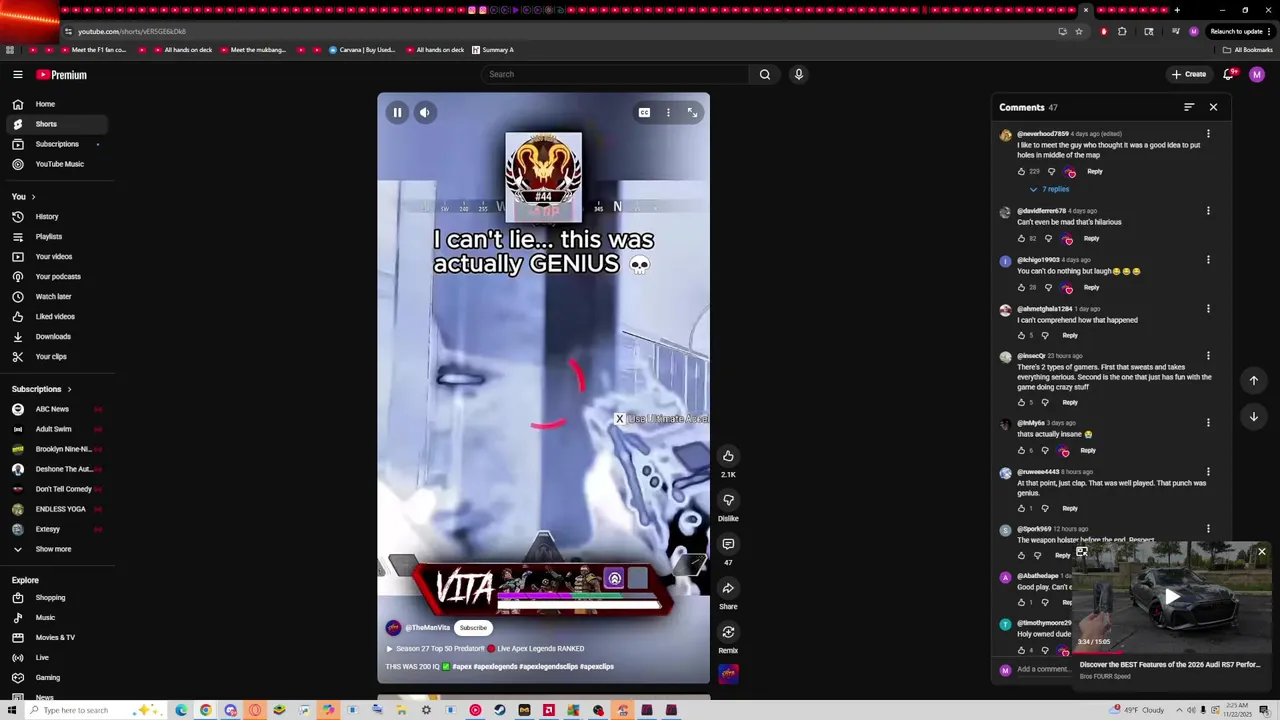Image resolution: width=1280 pixels, height=720 pixels.
Task: Open YouTube Music in sidebar
Action: tap(58, 164)
